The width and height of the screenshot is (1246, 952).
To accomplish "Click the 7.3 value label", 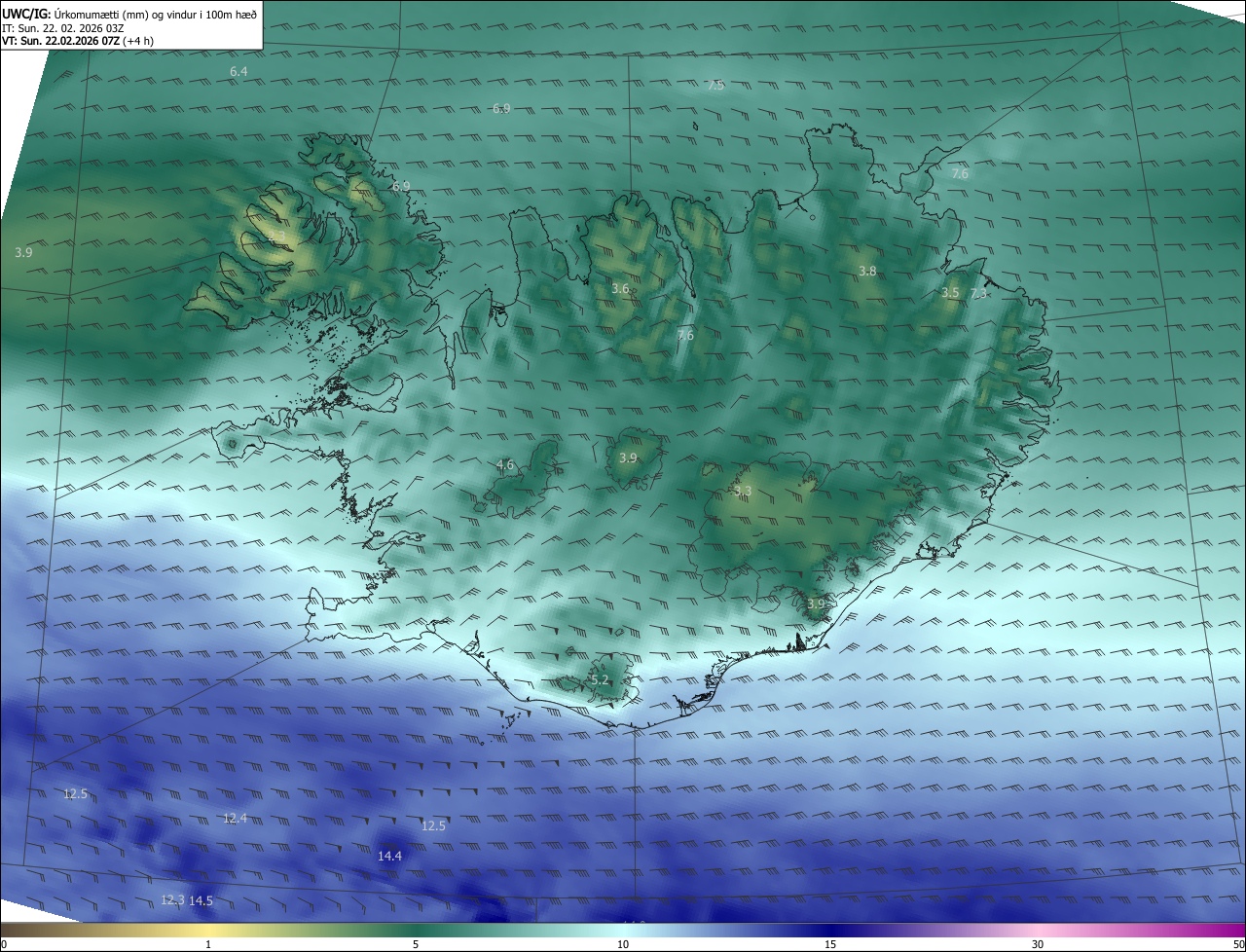I will click(x=978, y=293).
